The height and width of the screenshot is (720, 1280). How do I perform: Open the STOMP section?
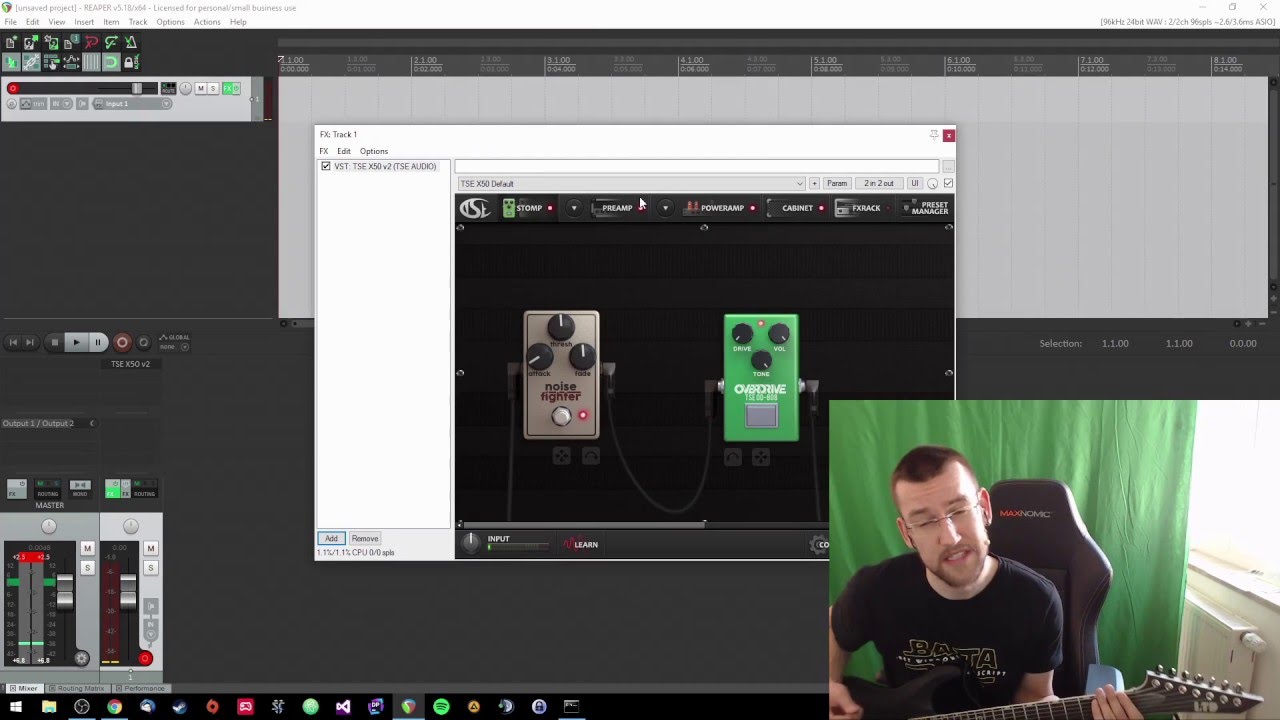tap(528, 208)
